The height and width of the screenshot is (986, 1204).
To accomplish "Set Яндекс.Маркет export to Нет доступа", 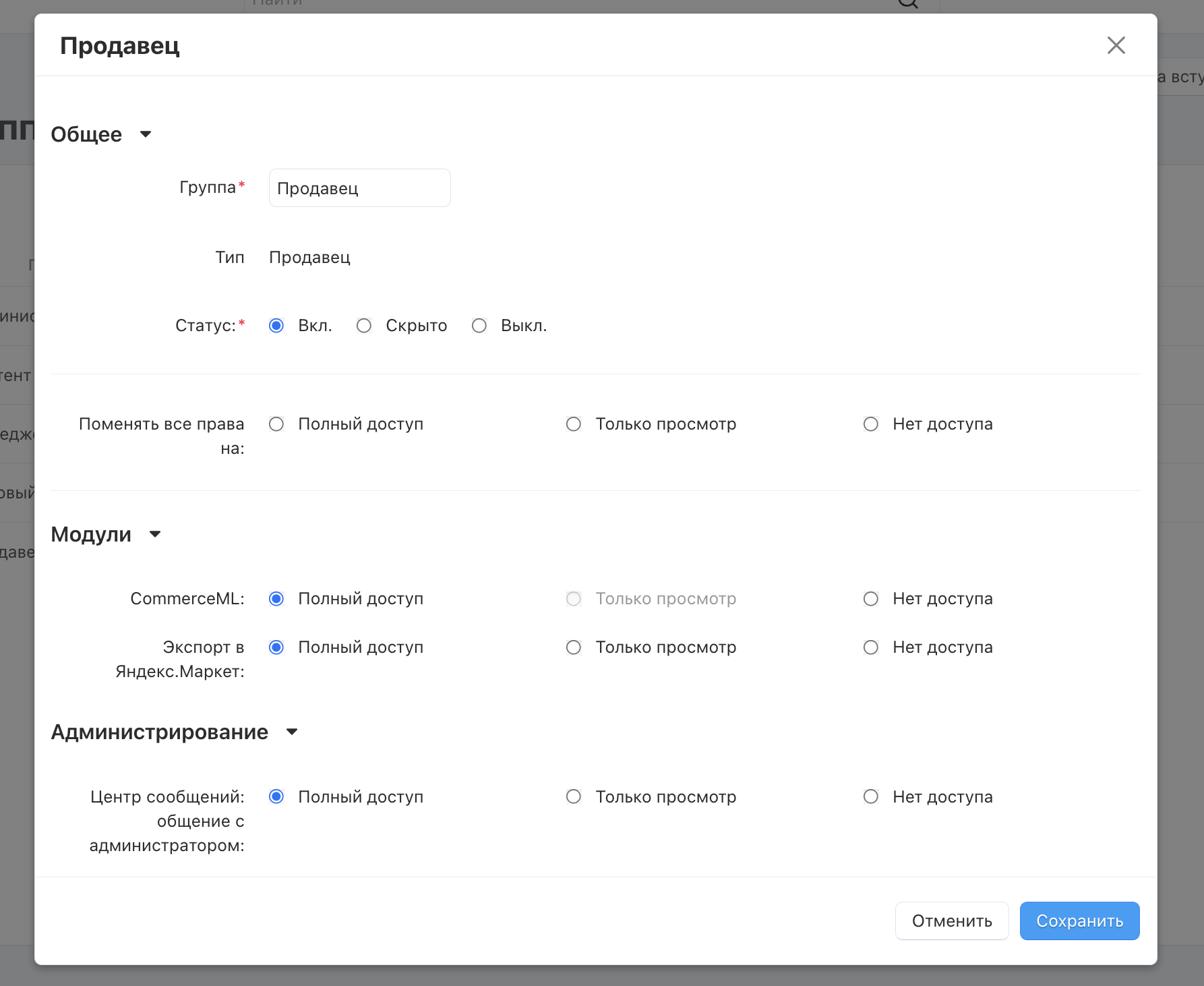I will point(871,647).
